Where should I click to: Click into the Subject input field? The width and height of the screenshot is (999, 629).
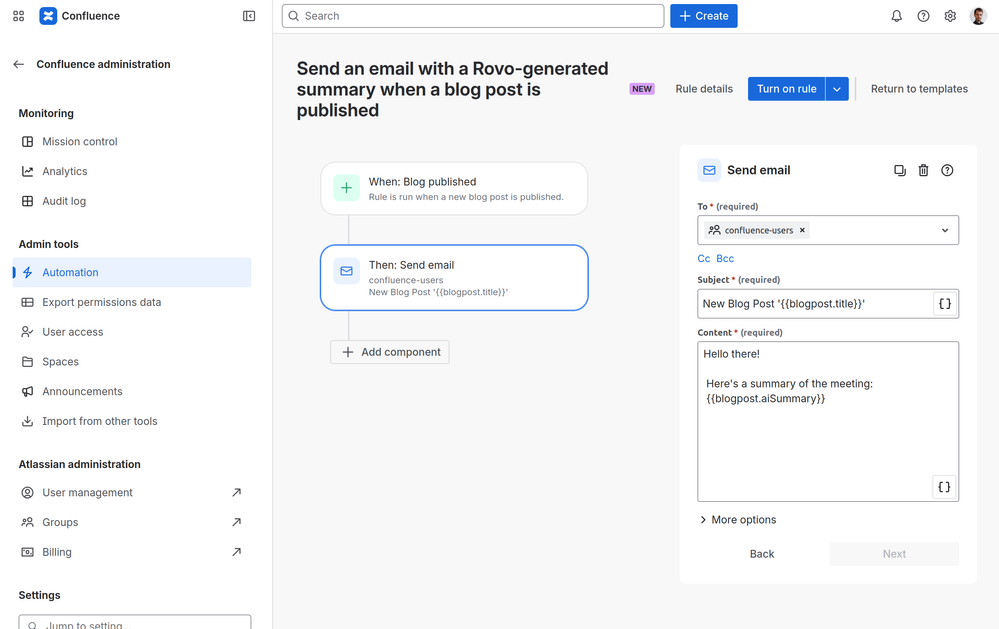816,304
